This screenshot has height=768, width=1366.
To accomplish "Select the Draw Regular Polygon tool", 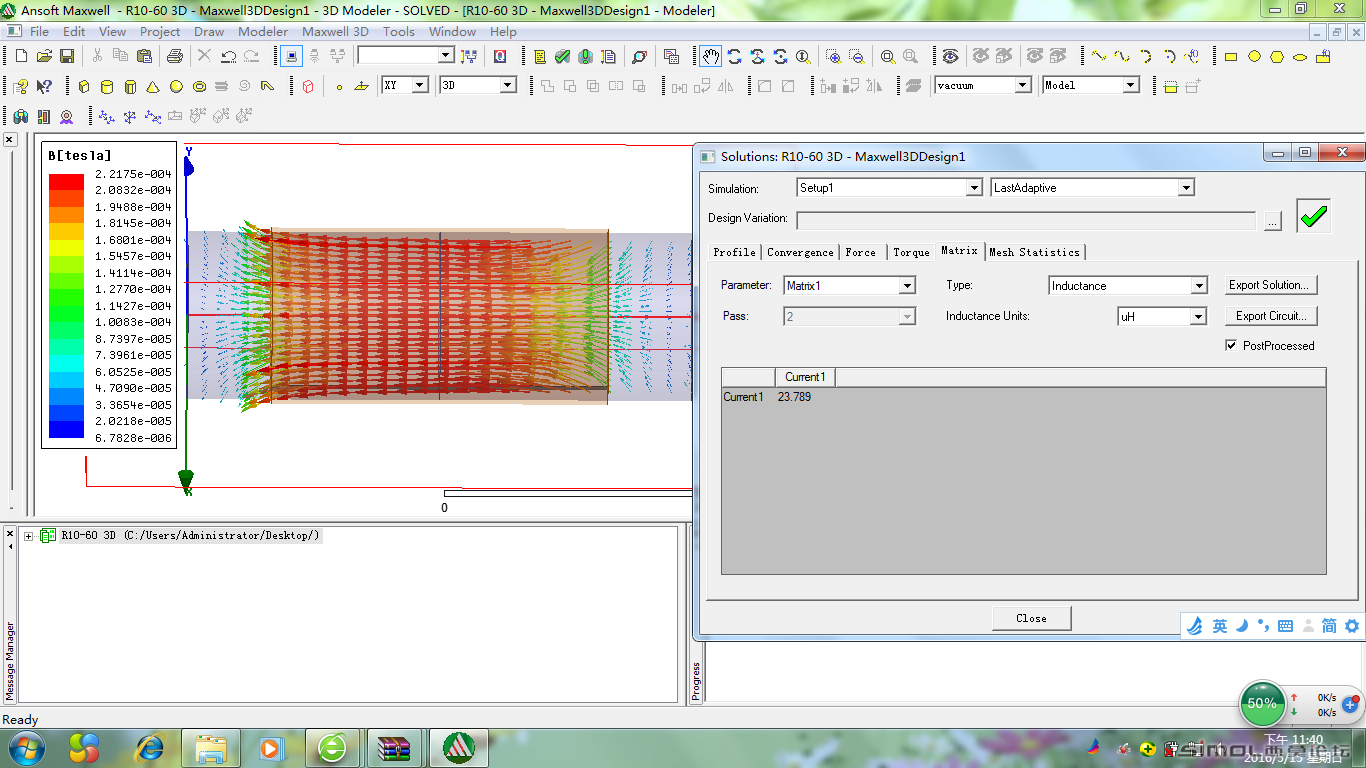I will pyautogui.click(x=1277, y=56).
